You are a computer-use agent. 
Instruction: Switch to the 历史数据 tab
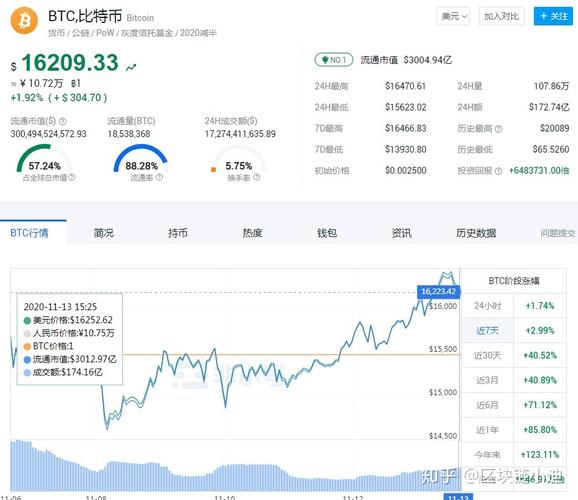tap(476, 233)
